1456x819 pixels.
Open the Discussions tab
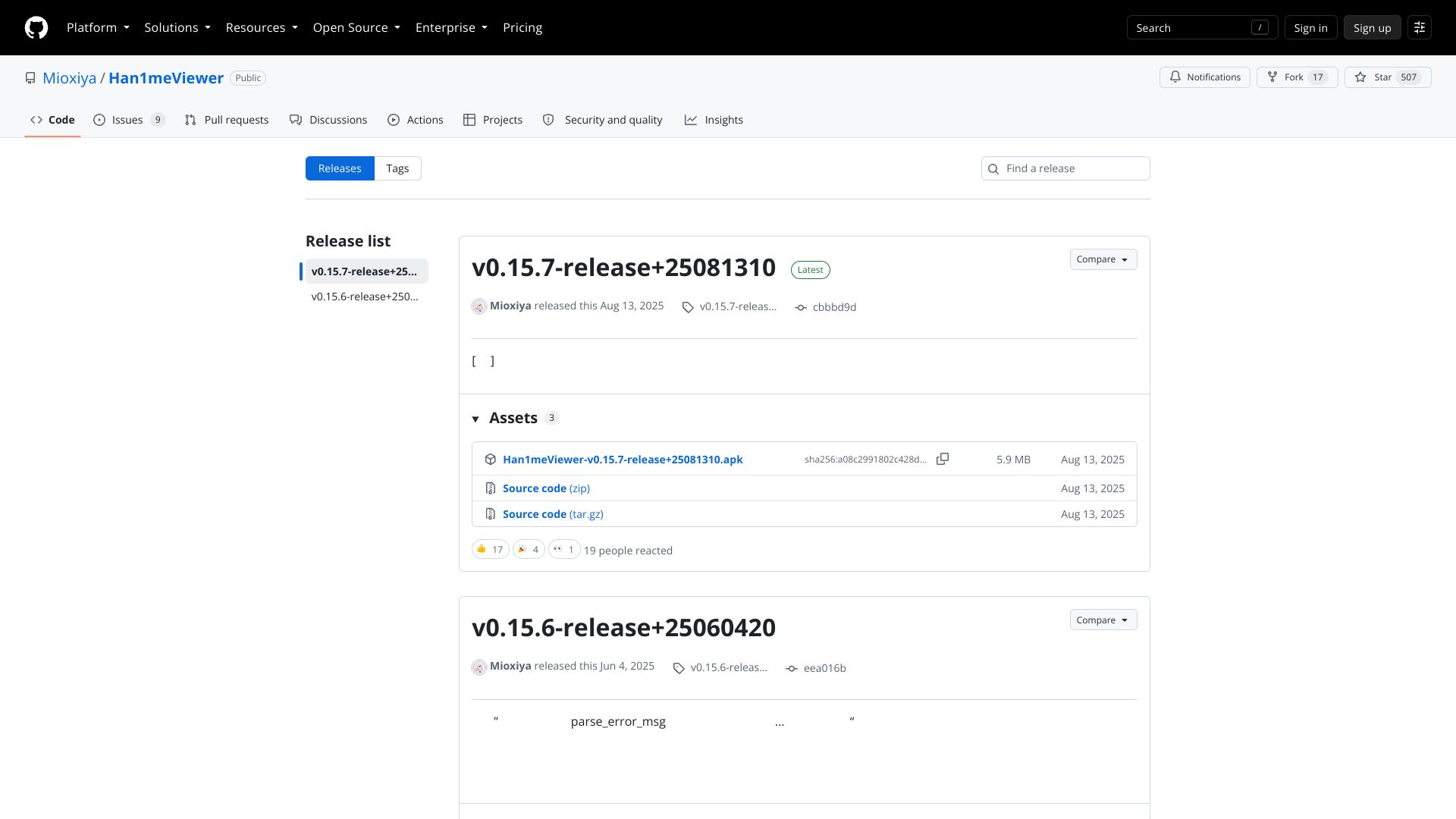pyautogui.click(x=328, y=120)
